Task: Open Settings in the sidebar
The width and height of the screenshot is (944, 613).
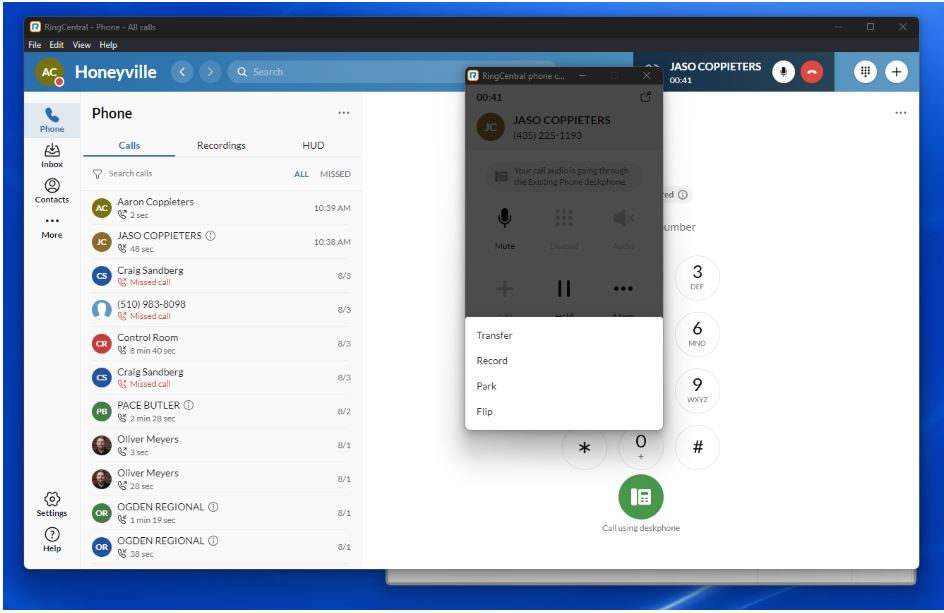Action: tap(52, 504)
